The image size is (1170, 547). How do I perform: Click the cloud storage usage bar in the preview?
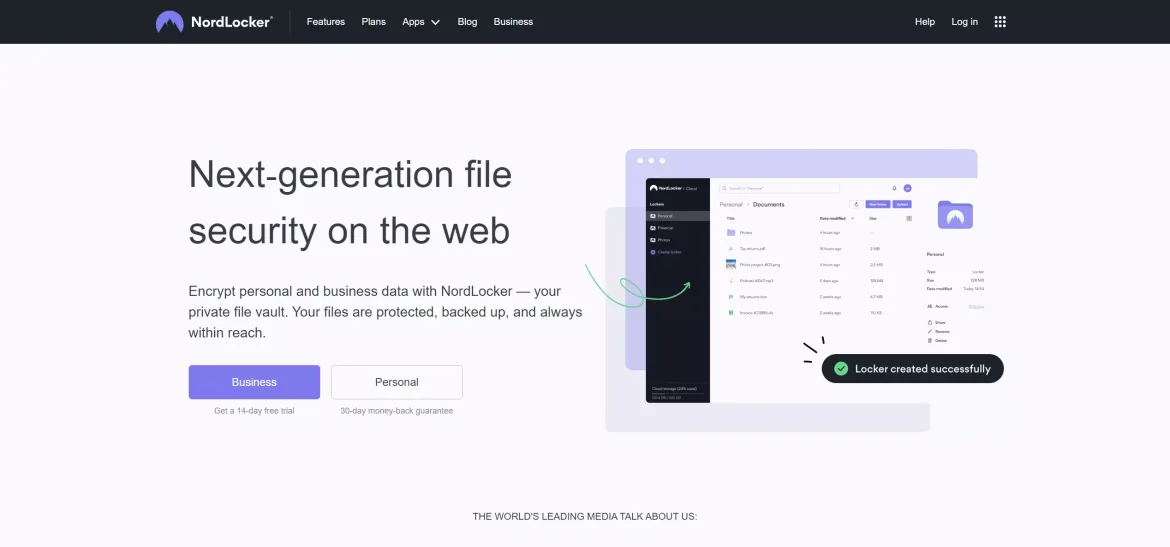(678, 393)
